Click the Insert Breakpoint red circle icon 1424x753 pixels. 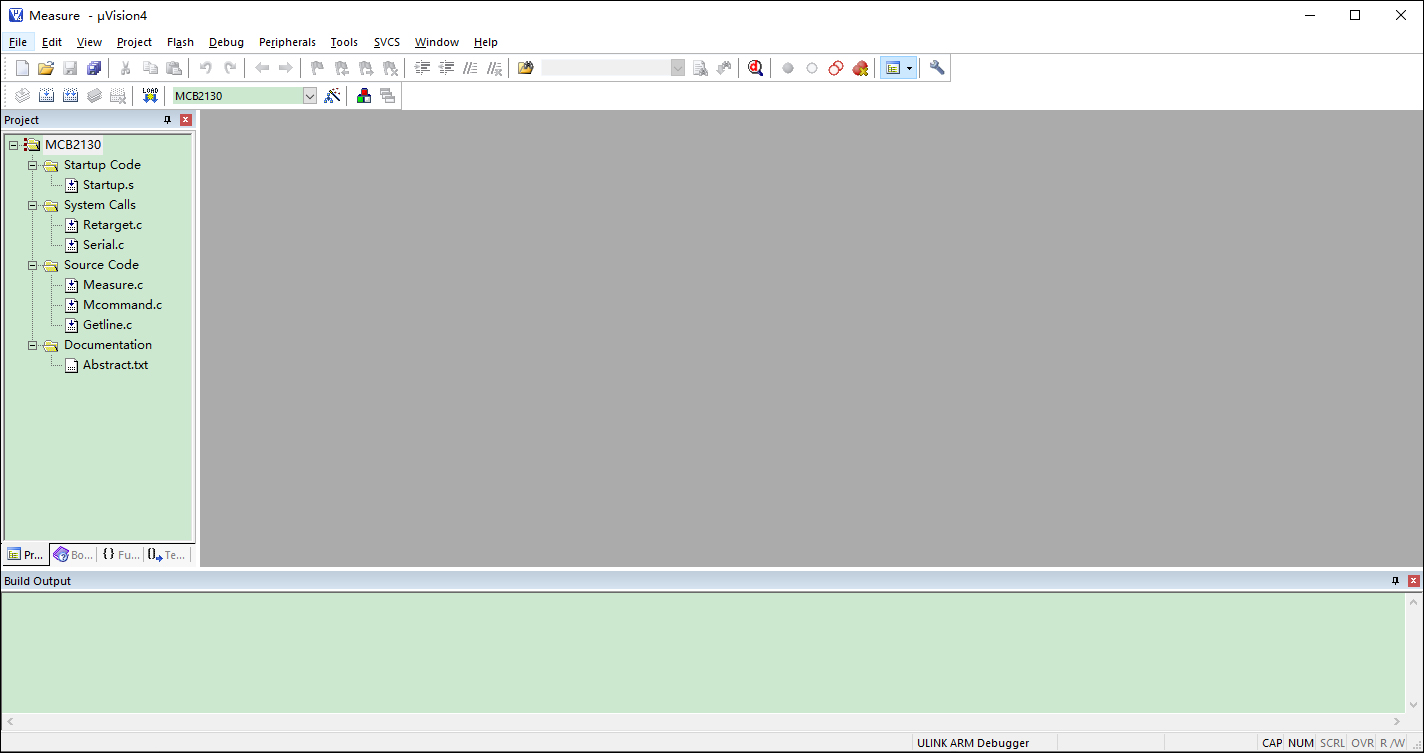[788, 68]
